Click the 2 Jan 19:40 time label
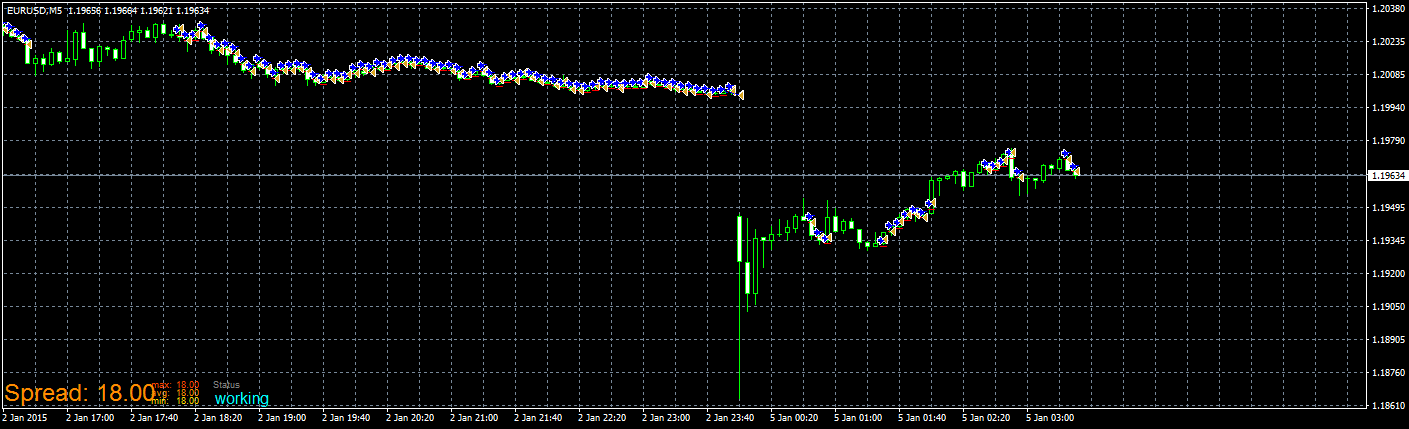 [x=346, y=418]
